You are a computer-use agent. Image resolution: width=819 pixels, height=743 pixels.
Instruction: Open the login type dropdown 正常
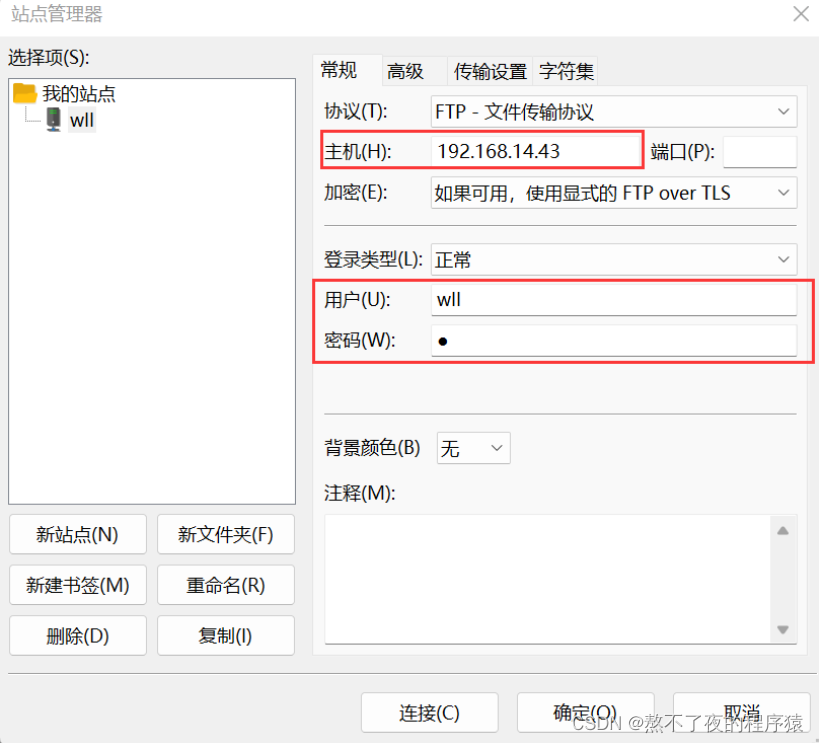614,259
